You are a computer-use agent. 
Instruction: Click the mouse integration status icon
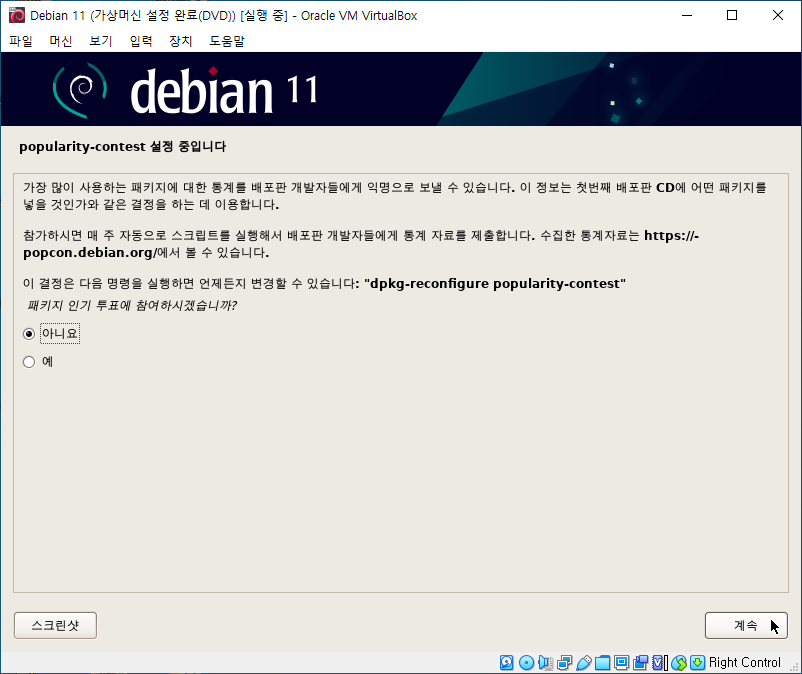(679, 662)
